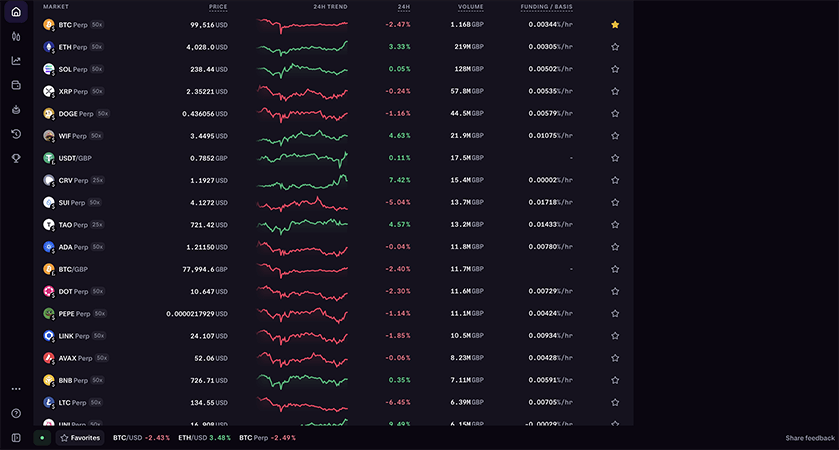Image resolution: width=839 pixels, height=450 pixels.
Task: Open the BTC/USD ticker in bottom bar
Action: coord(139,438)
